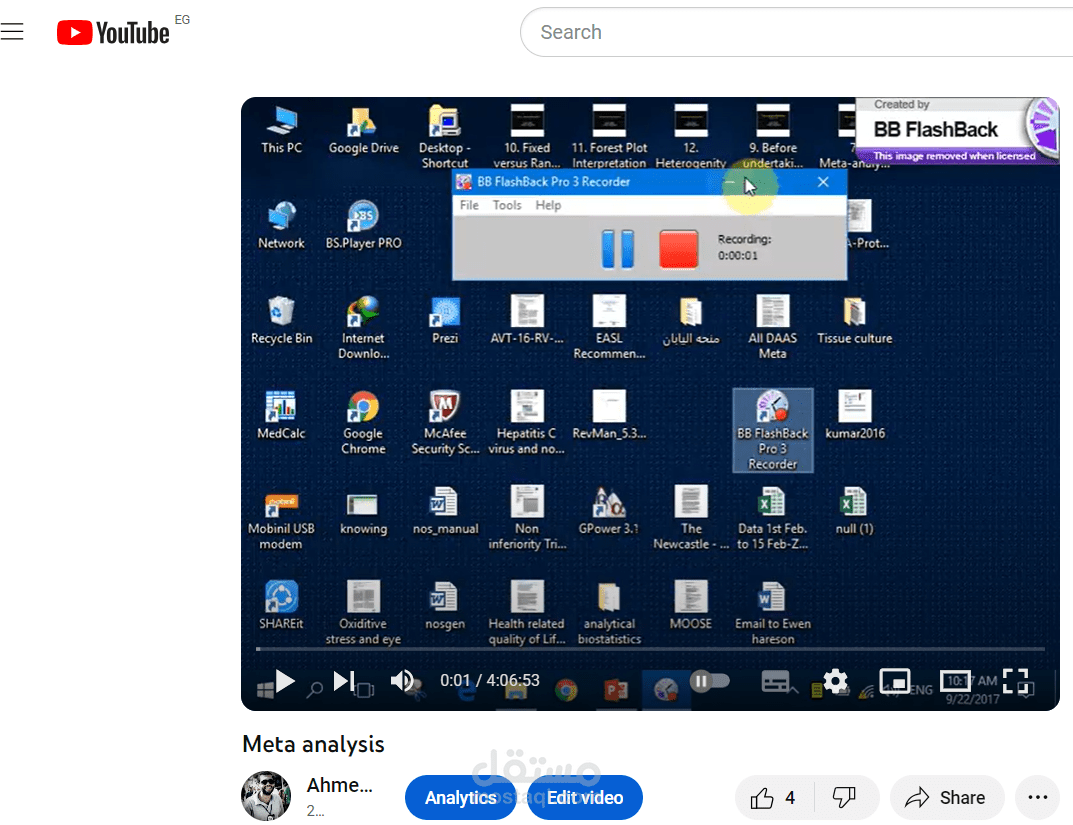
Task: Select the Google Drive desktop icon
Action: [363, 130]
